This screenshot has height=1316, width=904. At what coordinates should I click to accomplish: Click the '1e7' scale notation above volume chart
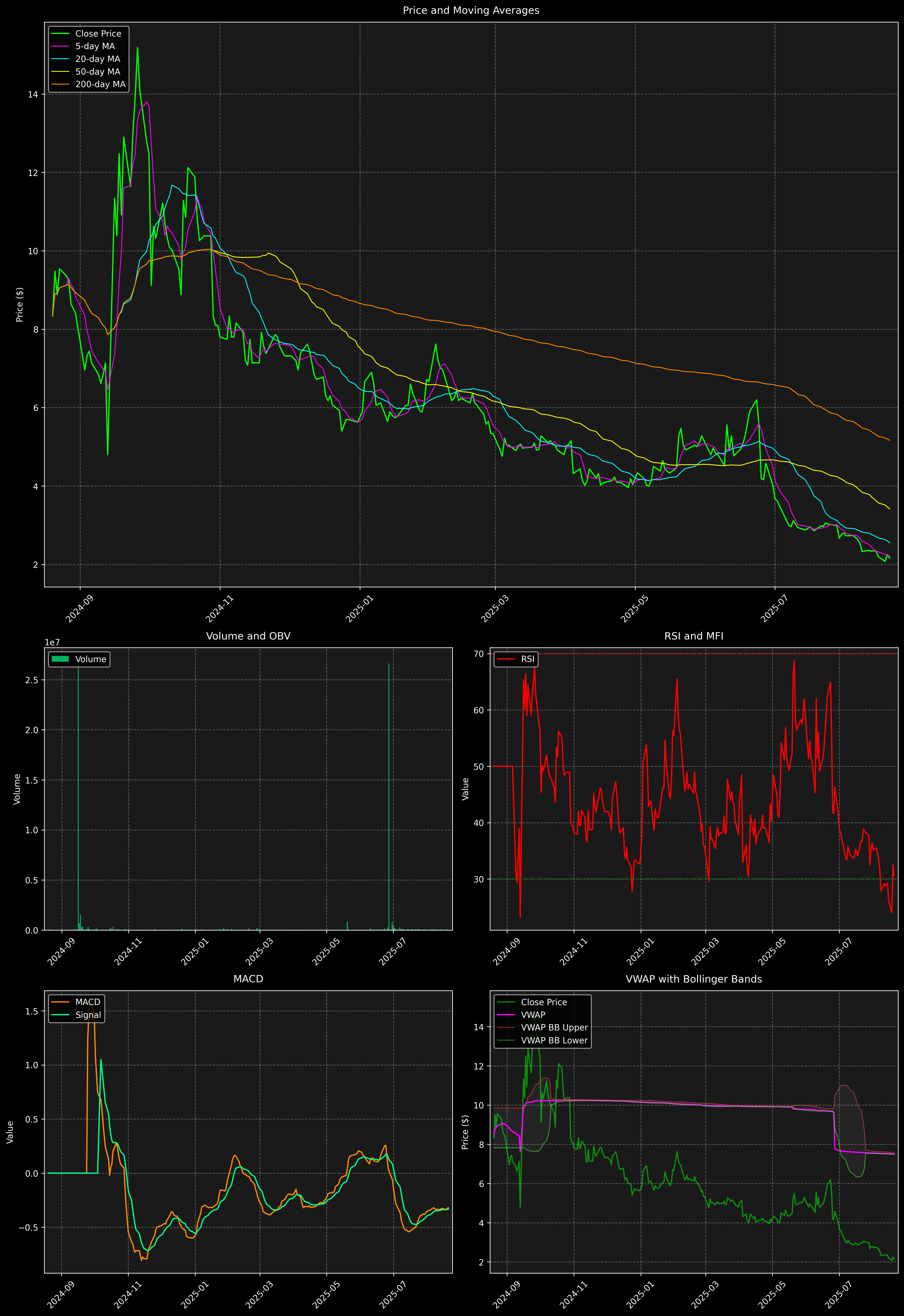pos(52,643)
